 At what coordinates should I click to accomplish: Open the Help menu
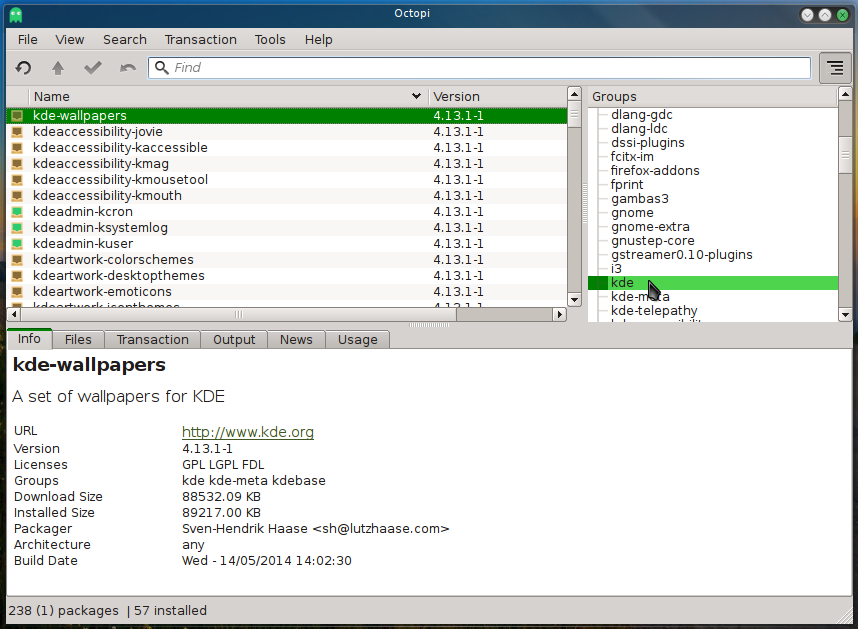click(x=318, y=40)
